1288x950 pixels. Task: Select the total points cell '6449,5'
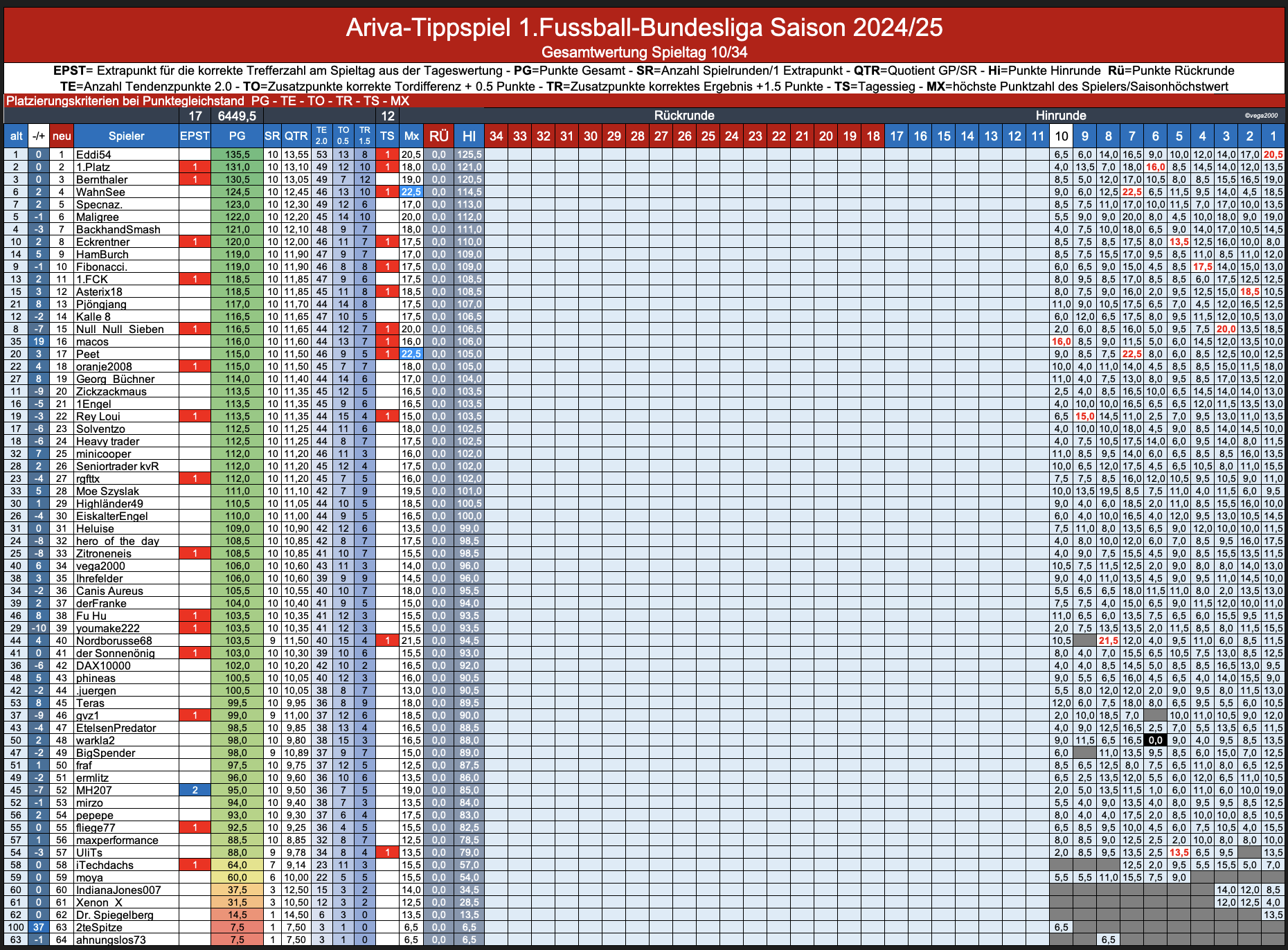point(237,116)
